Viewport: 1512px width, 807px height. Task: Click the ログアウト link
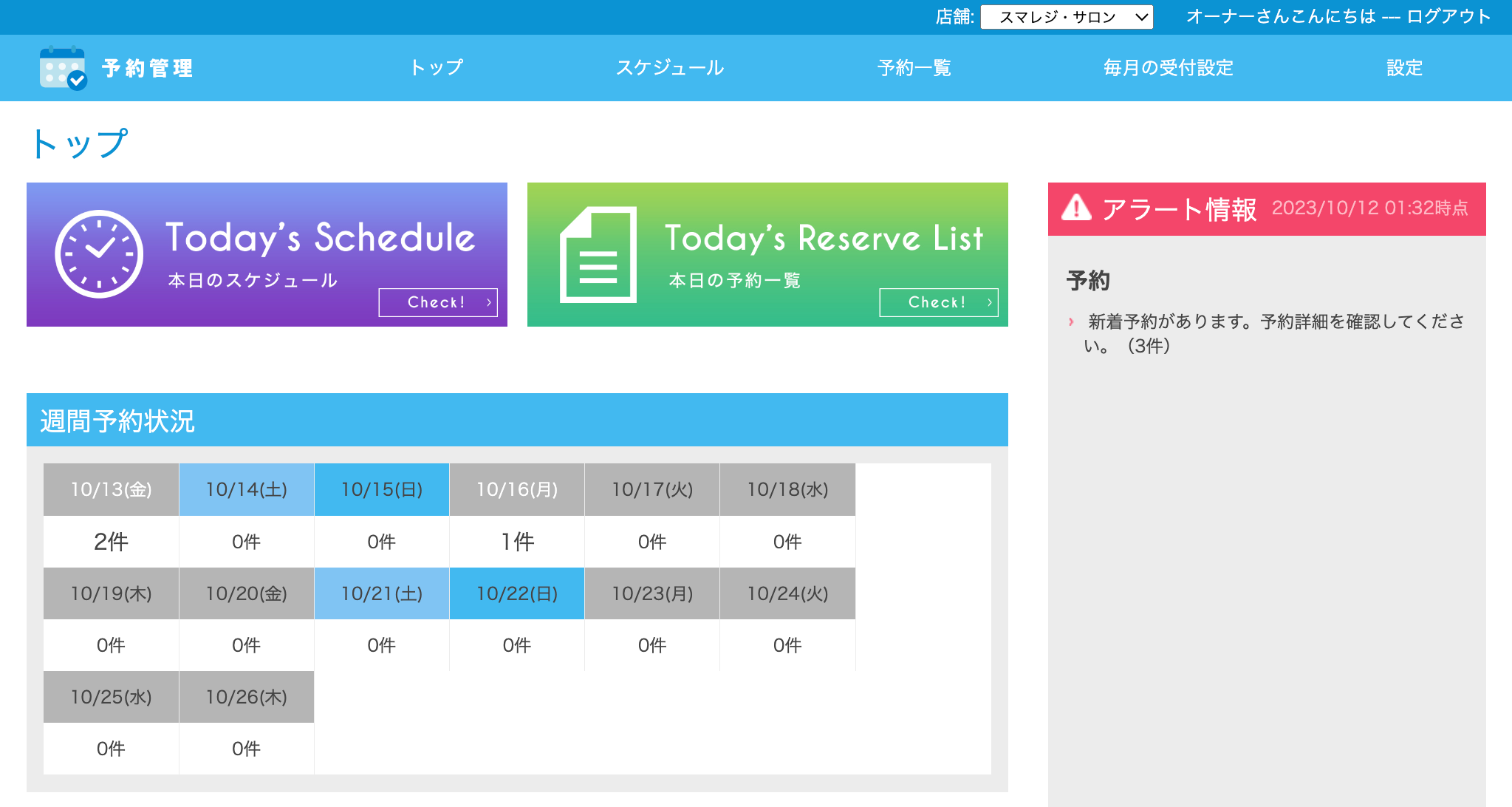(x=1448, y=16)
